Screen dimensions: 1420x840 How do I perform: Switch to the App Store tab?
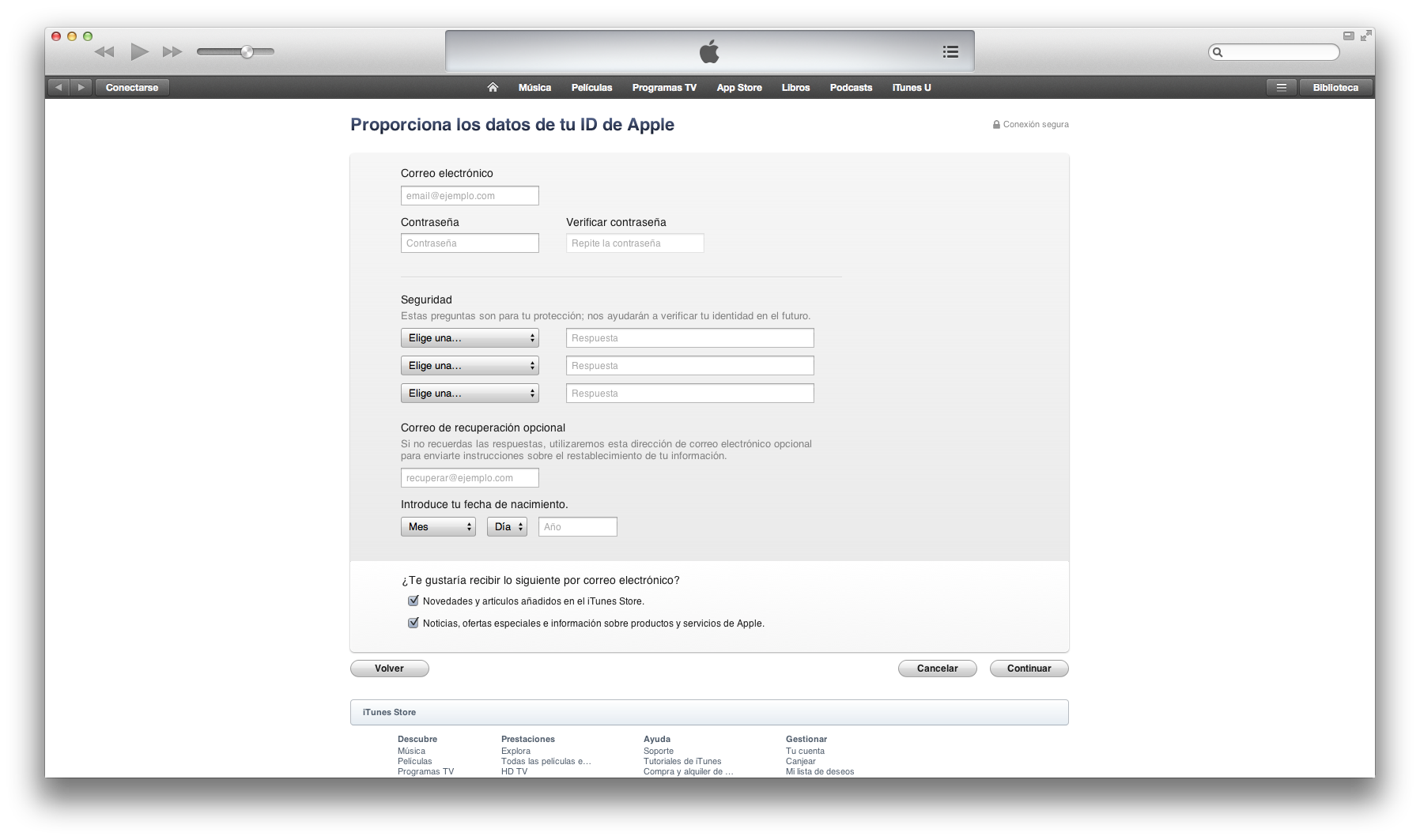click(739, 88)
